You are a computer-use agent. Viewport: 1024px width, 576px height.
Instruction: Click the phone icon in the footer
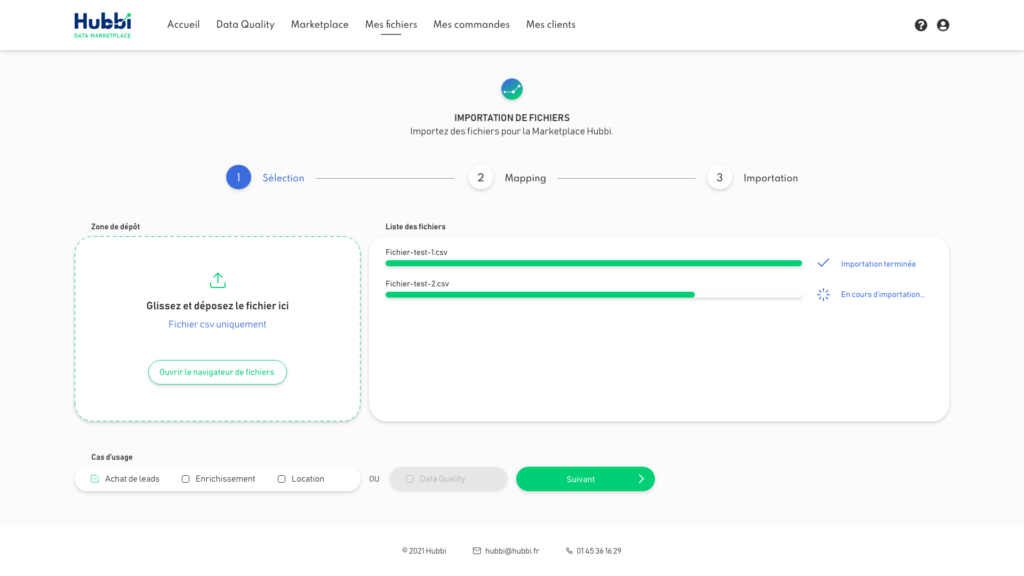click(569, 550)
